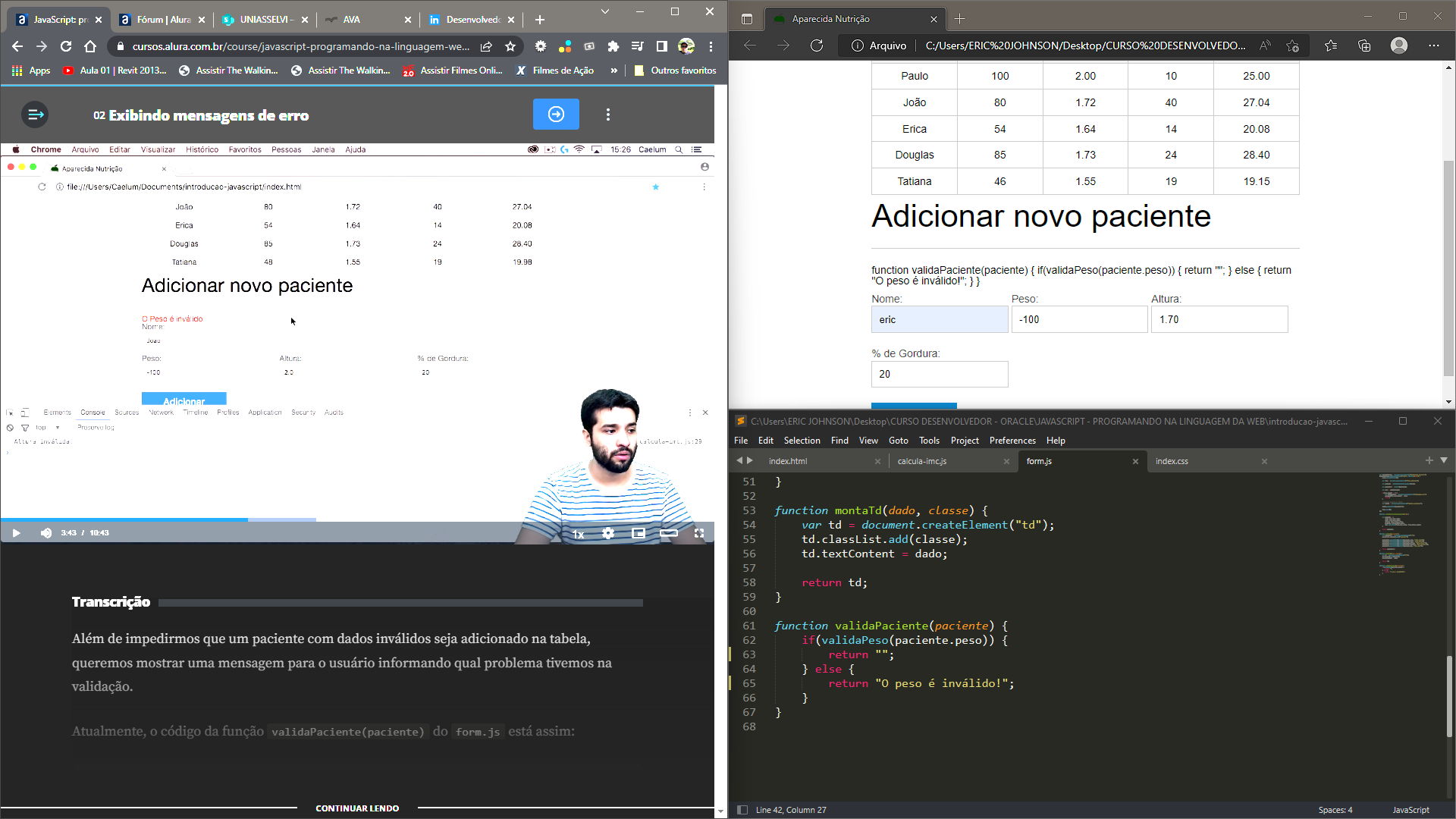
Task: Expand hidden bookmarks chevron
Action: pos(613,71)
